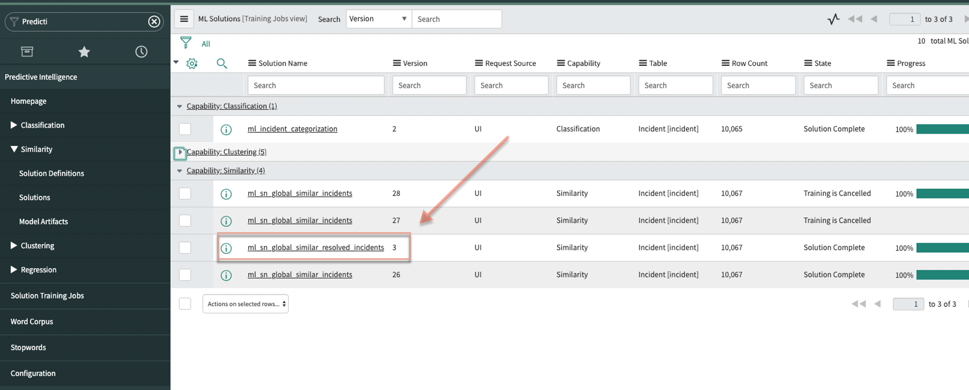Open Solutions under Similarity
Image resolution: width=969 pixels, height=390 pixels.
[35, 198]
